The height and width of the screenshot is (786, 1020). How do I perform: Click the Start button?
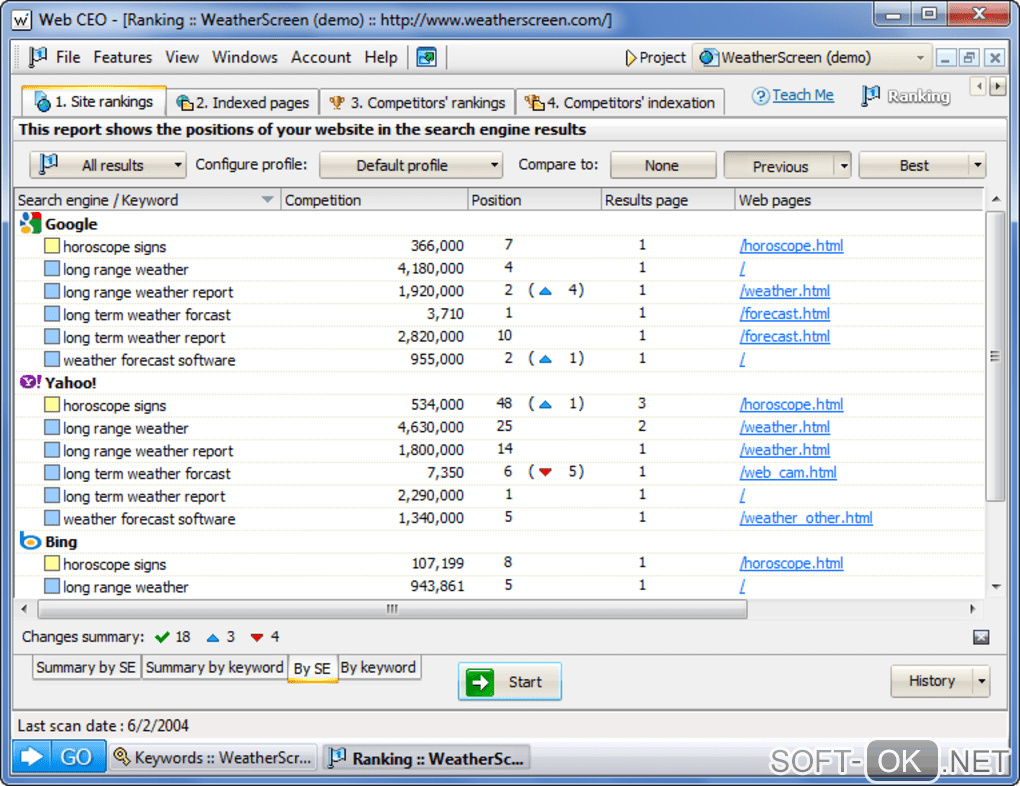(510, 682)
